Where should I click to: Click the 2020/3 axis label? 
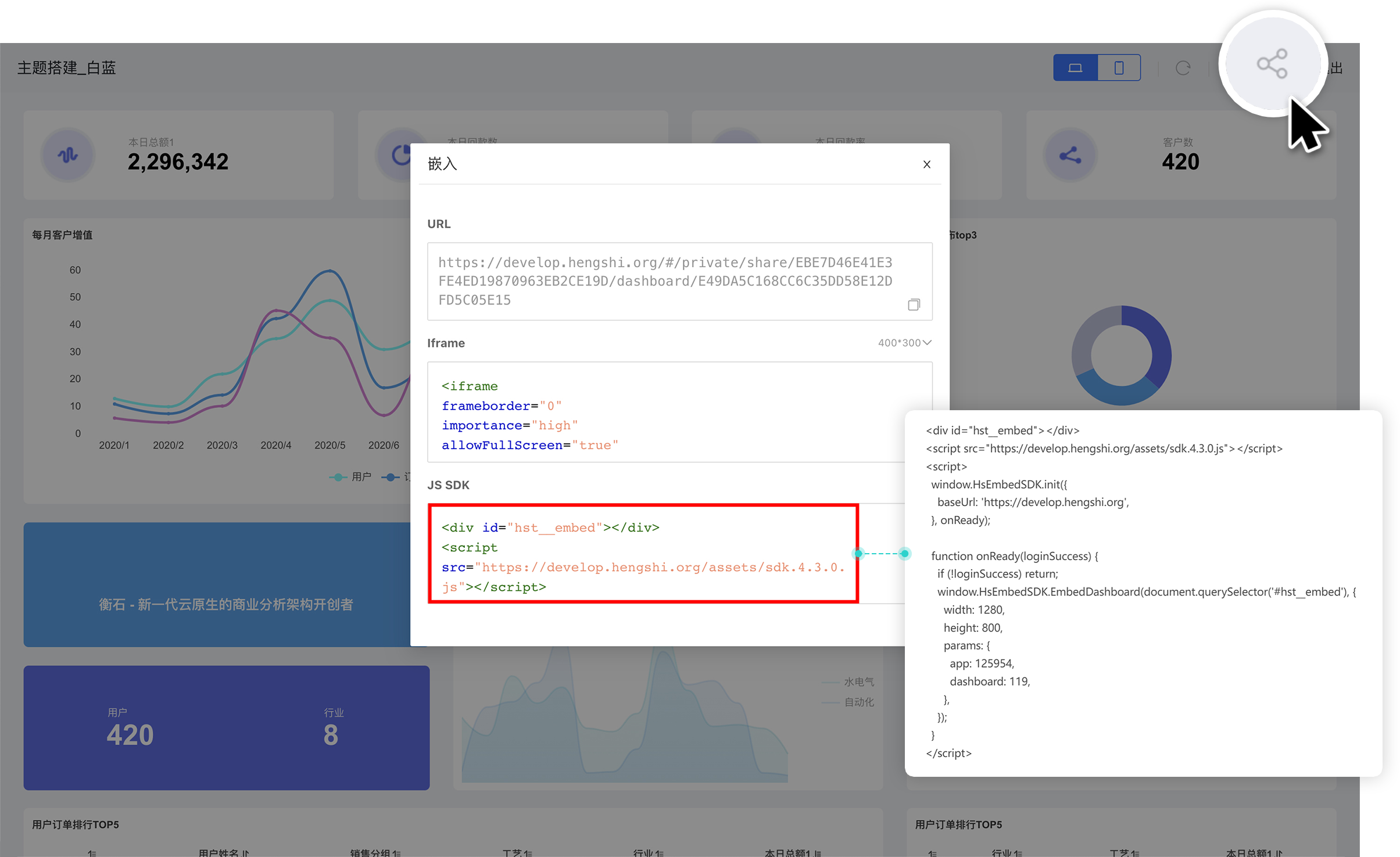[222, 445]
